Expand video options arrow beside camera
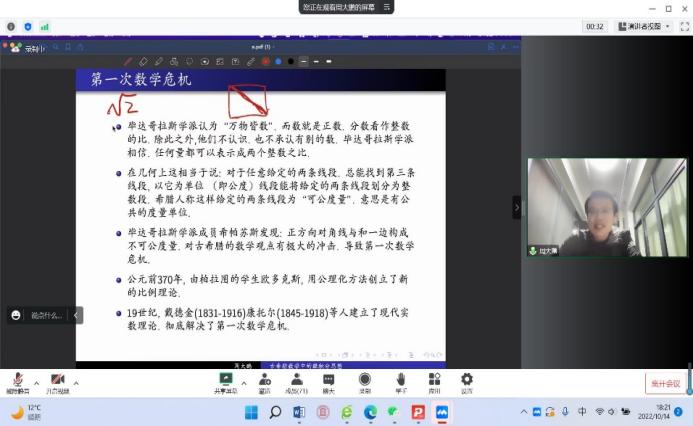The width and height of the screenshot is (693, 426). 78,382
